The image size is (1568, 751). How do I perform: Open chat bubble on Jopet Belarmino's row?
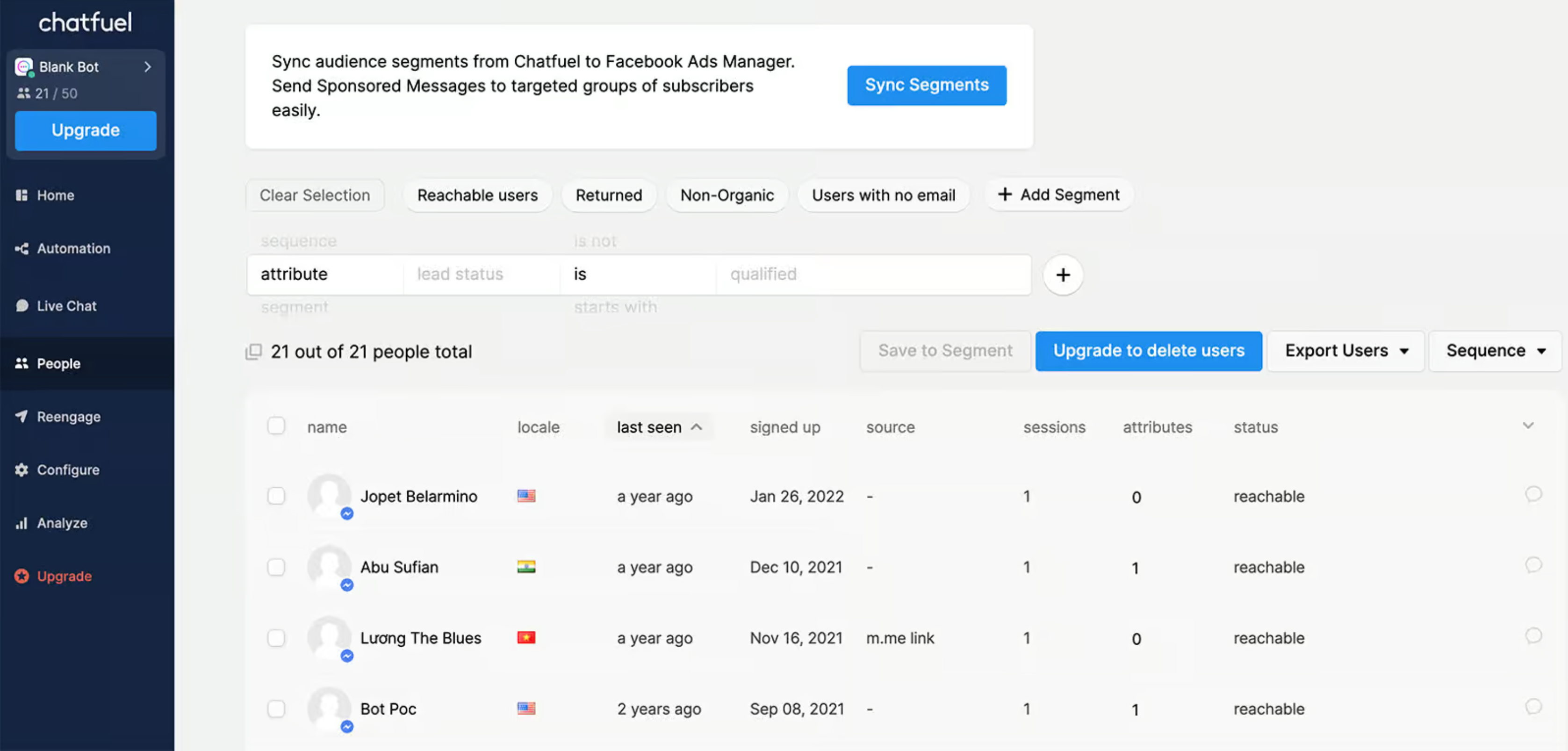pos(1532,495)
